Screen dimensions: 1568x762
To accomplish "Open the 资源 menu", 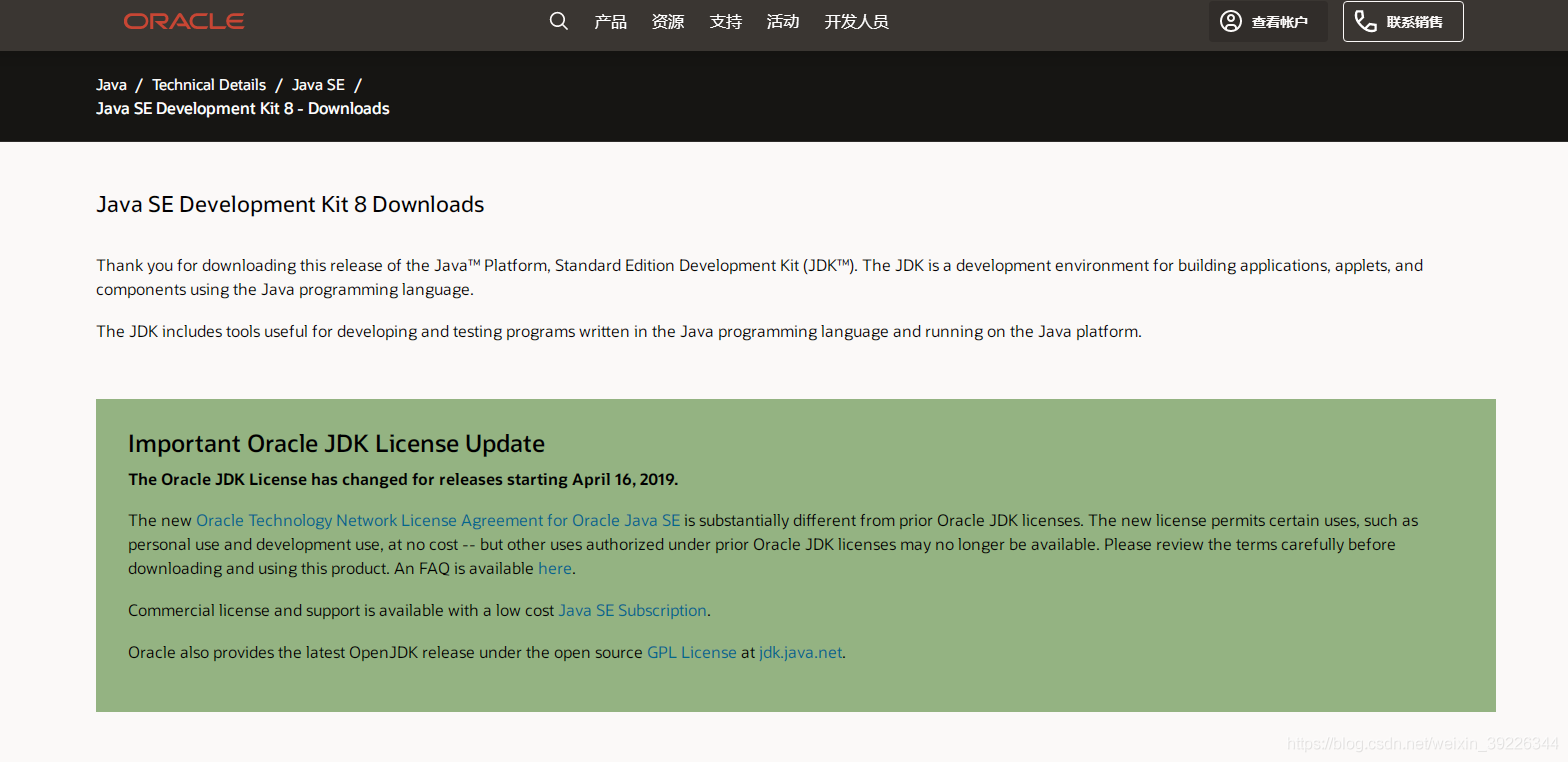I will [x=668, y=21].
